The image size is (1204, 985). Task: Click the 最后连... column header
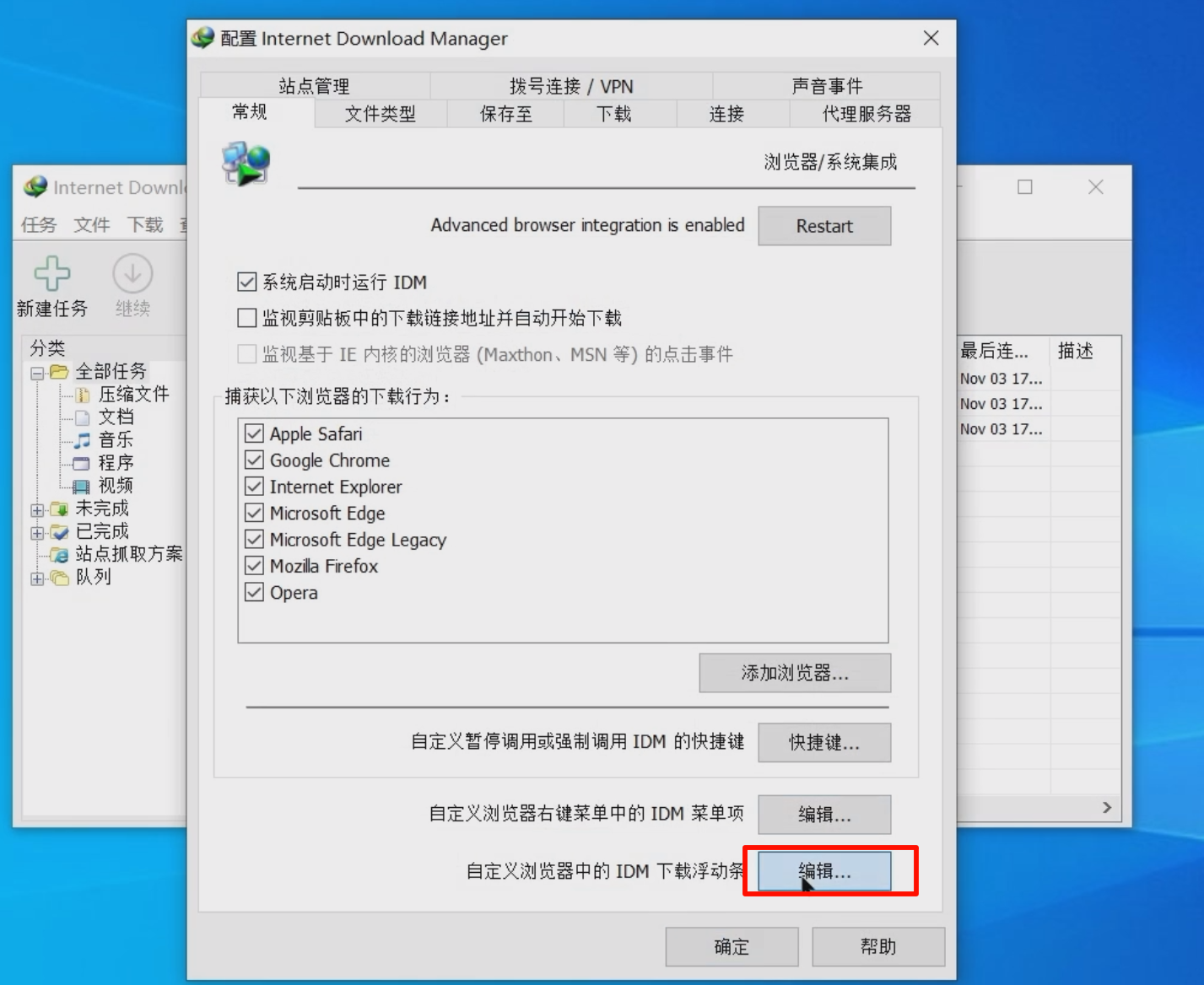pyautogui.click(x=1003, y=351)
